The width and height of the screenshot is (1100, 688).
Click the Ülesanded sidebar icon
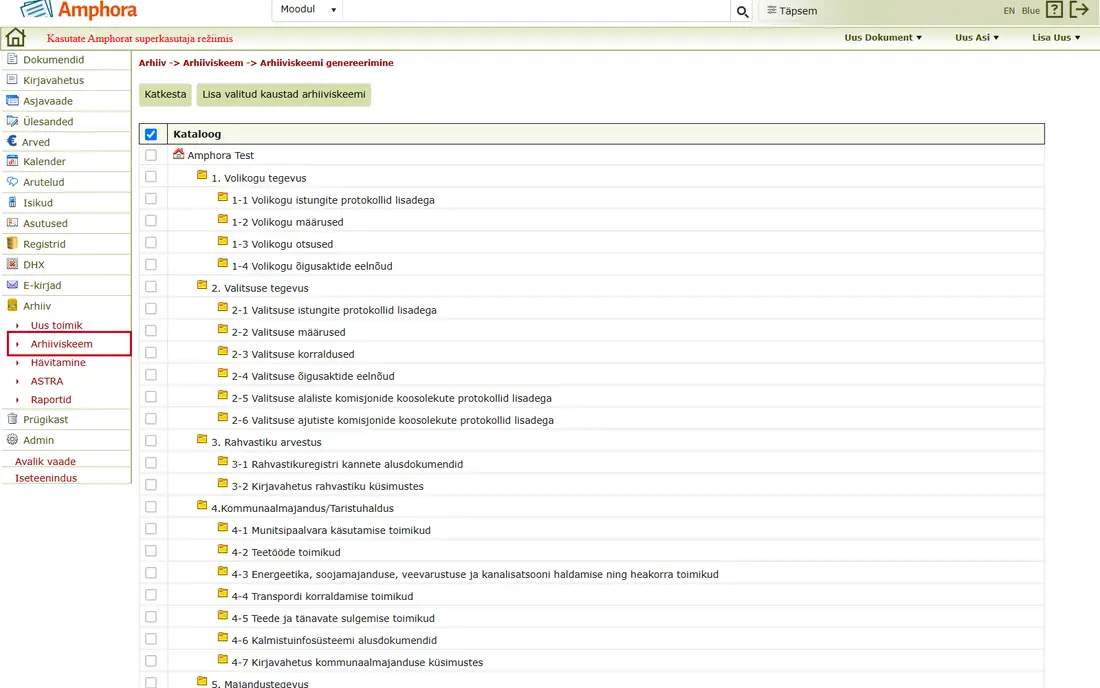pos(12,121)
